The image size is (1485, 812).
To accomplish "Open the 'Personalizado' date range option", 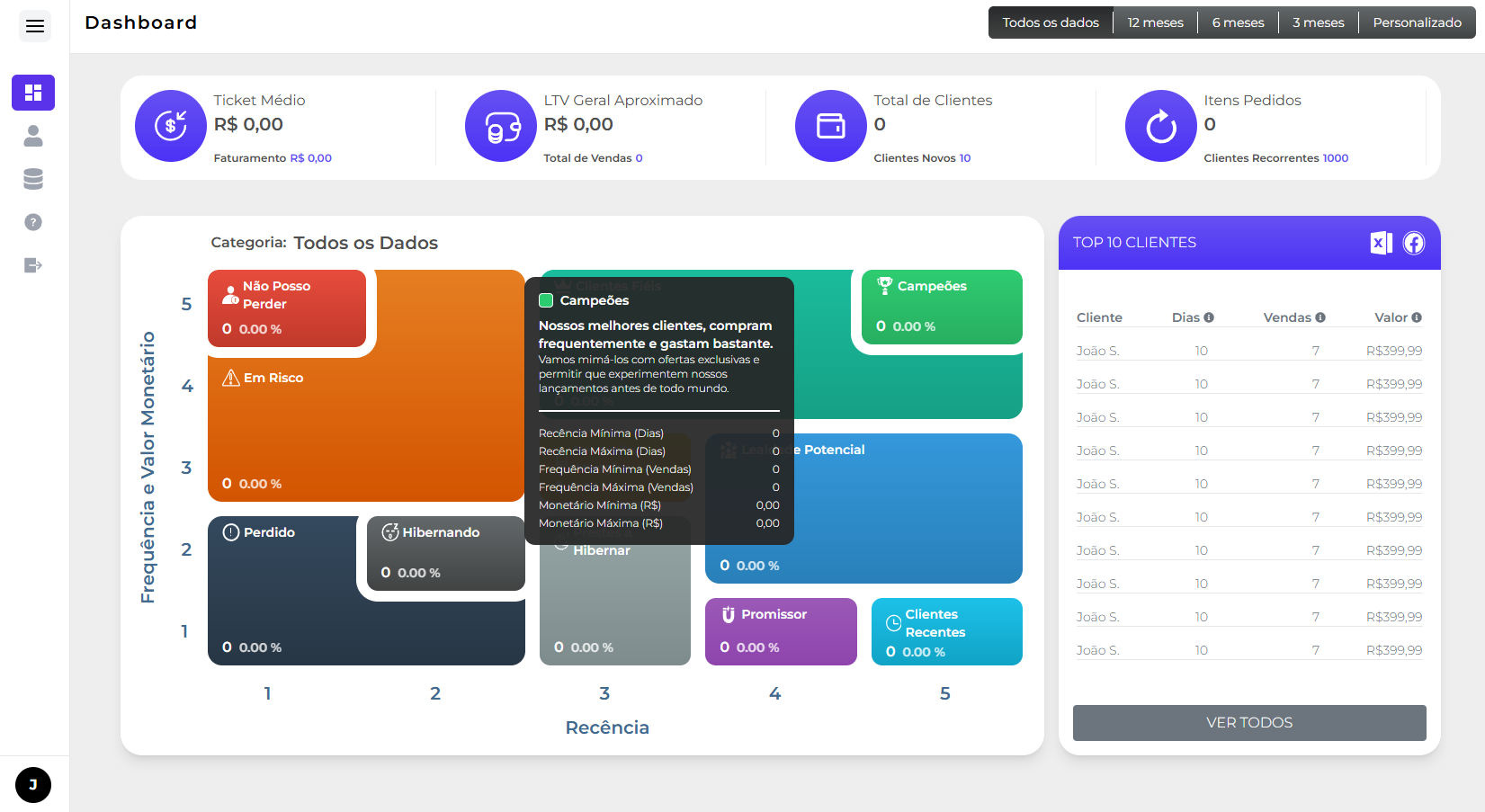I will 1417,22.
